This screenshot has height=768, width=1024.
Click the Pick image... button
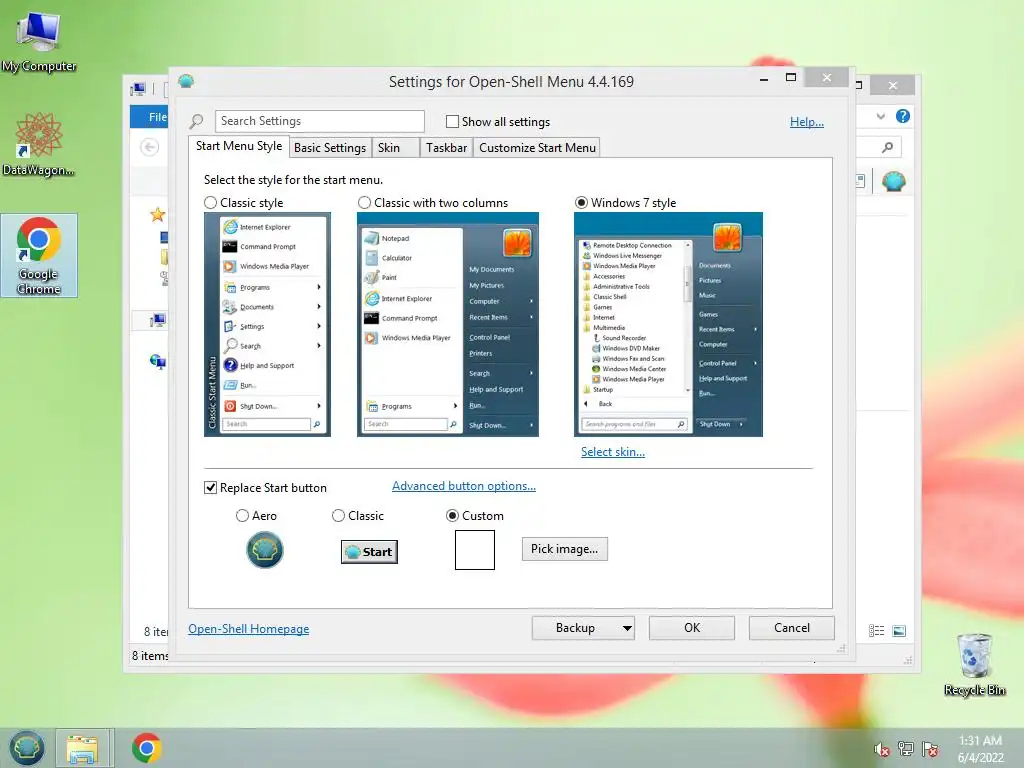(564, 549)
